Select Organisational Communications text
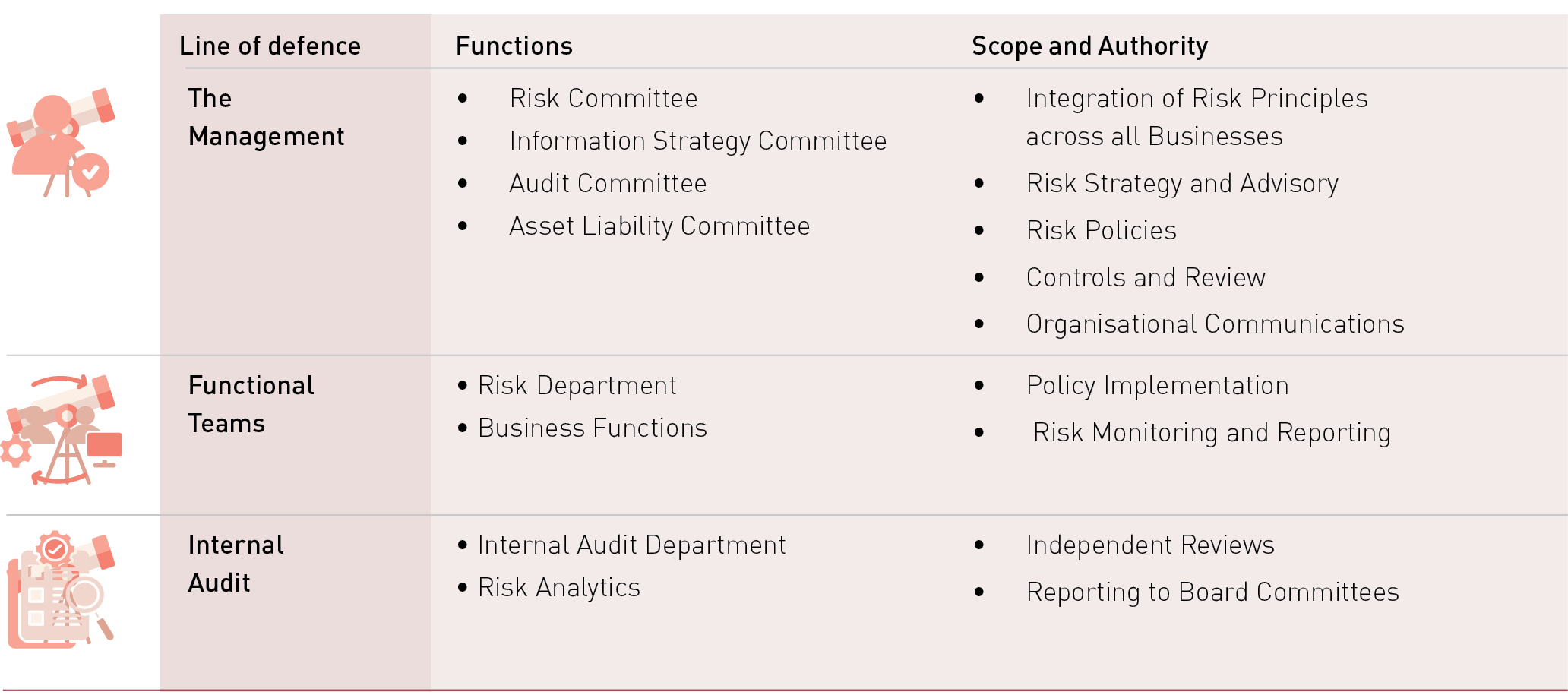The height and width of the screenshot is (695, 1568). pyautogui.click(x=1215, y=324)
